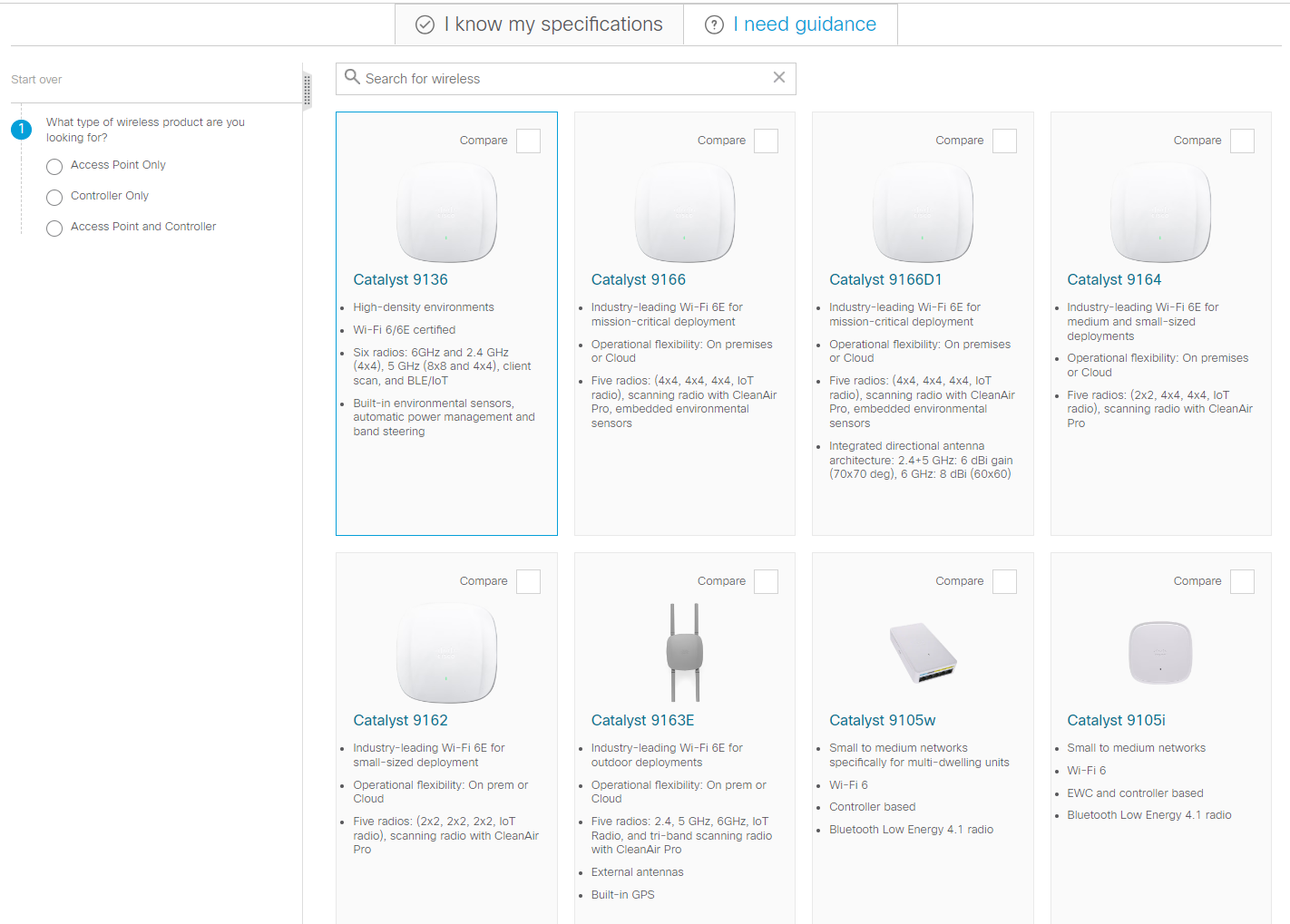Open the Catalyst 9166 product page
Viewport: 1290px width, 924px height.
(638, 279)
